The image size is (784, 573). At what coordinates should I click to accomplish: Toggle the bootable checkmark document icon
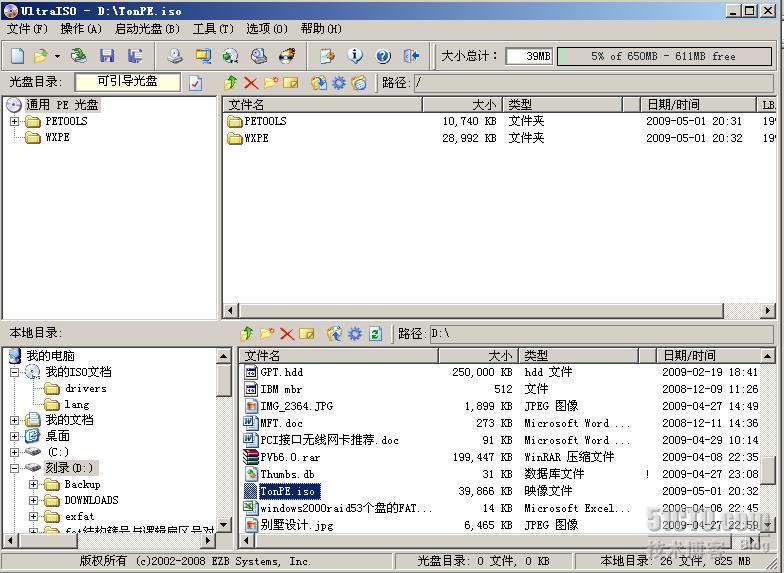click(196, 82)
